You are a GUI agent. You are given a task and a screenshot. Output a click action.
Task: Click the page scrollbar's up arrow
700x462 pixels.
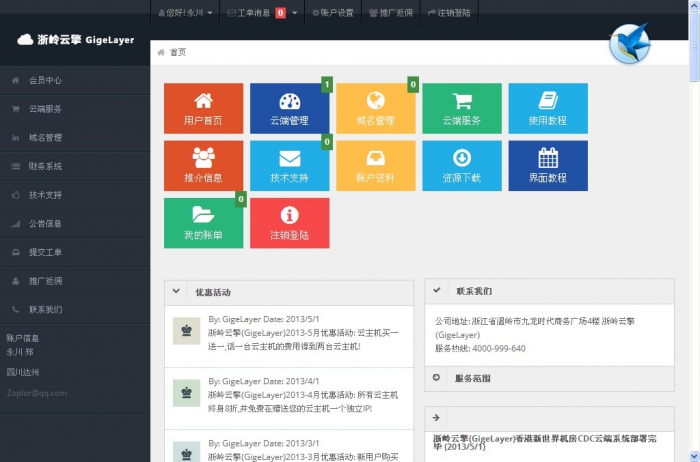[694, 5]
